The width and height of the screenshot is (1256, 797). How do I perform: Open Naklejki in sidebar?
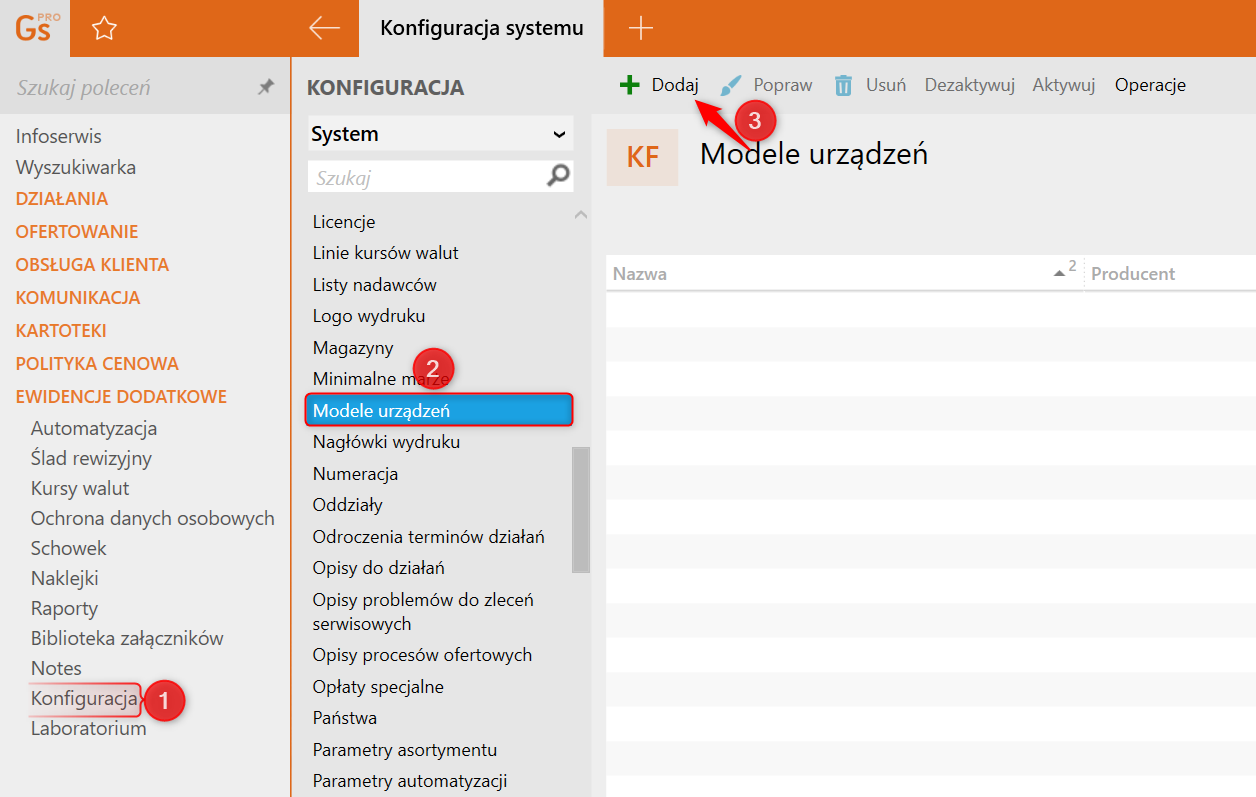pyautogui.click(x=65, y=578)
